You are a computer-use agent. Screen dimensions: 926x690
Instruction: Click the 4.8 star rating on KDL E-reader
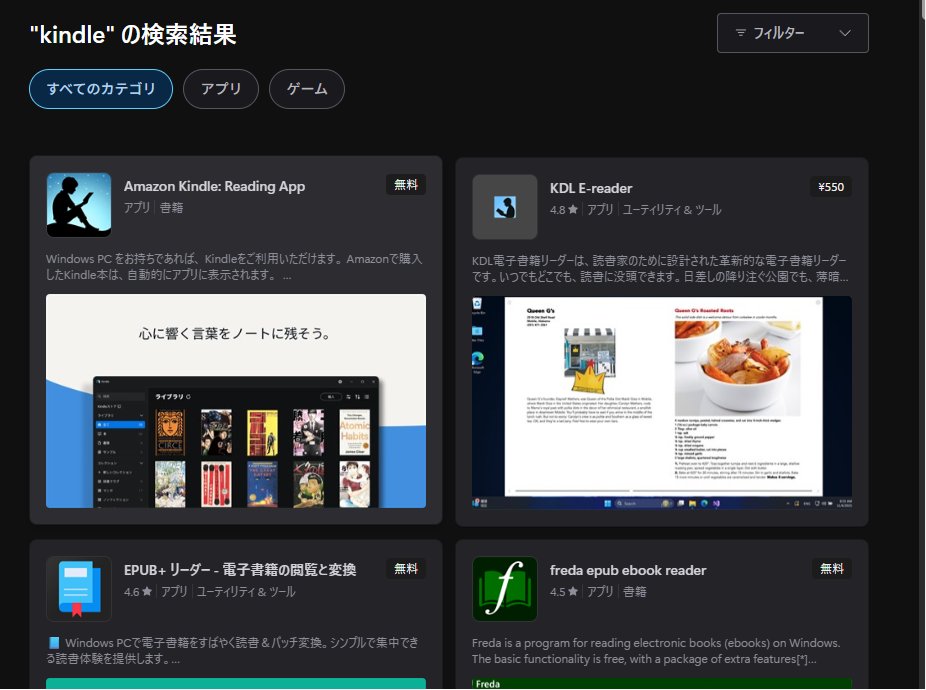563,210
